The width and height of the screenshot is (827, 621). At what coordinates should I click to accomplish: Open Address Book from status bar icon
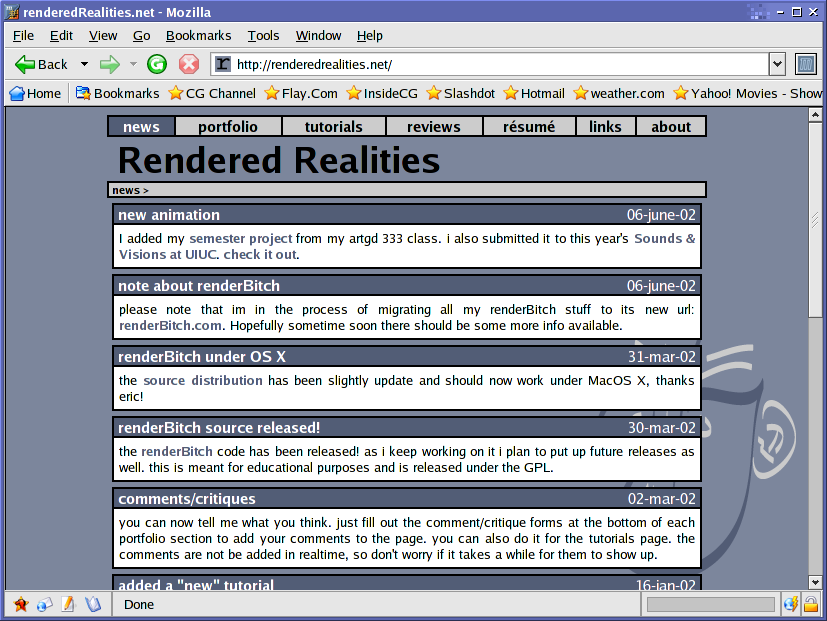click(93, 604)
